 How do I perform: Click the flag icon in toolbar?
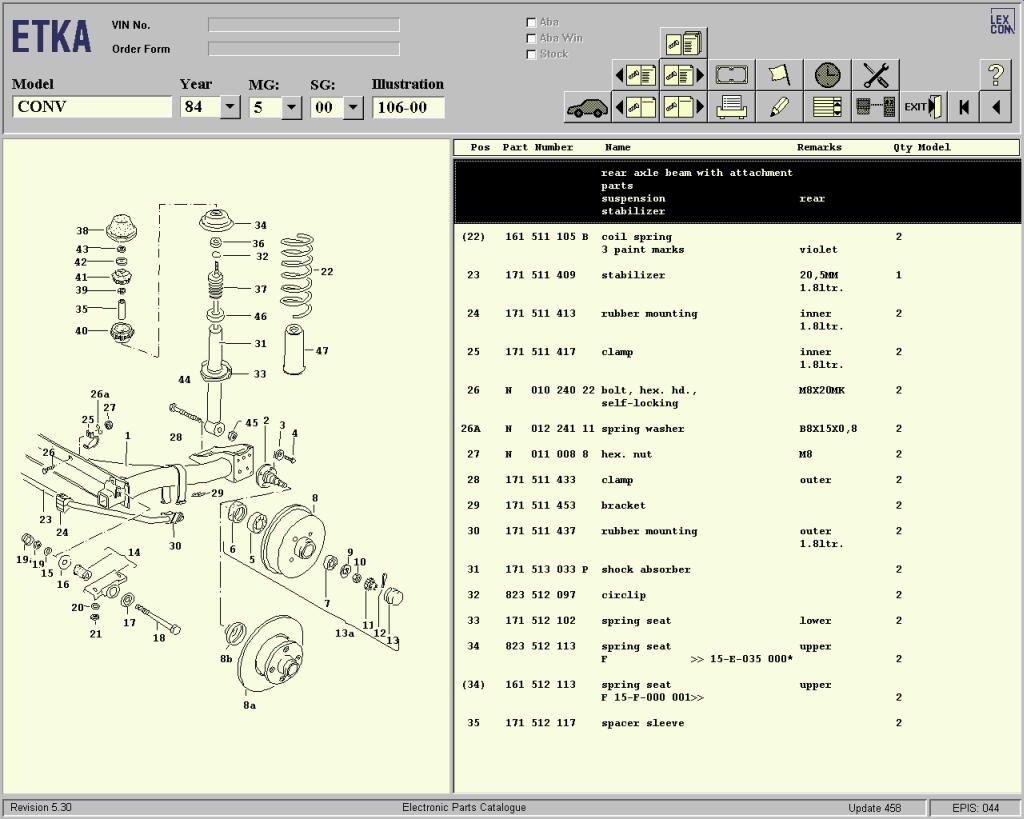[779, 75]
